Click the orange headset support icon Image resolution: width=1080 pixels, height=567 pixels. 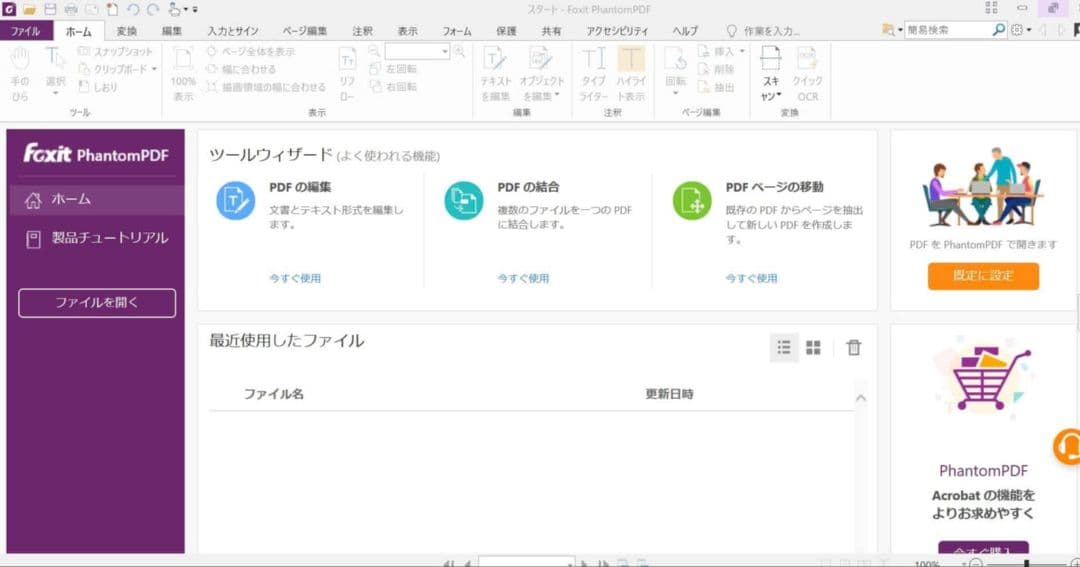1067,446
